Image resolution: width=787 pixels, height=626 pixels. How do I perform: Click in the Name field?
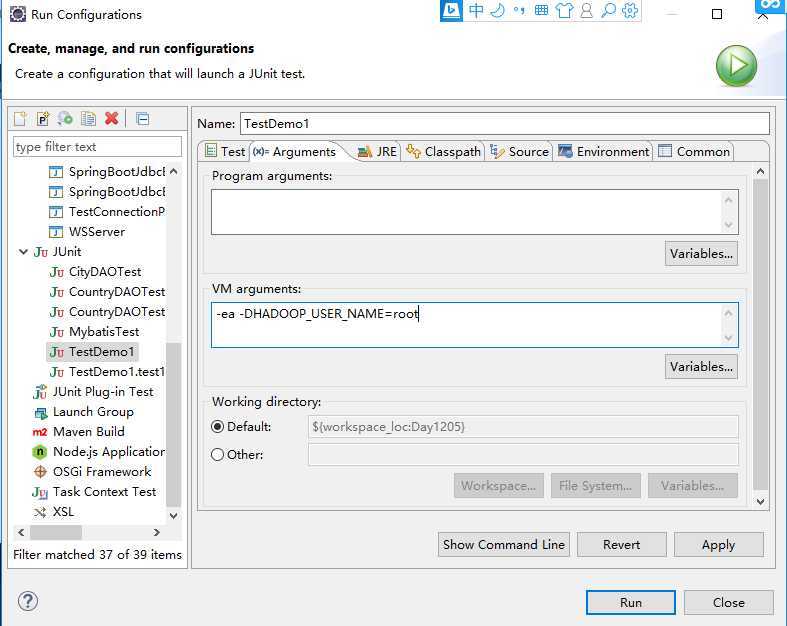tap(504, 123)
